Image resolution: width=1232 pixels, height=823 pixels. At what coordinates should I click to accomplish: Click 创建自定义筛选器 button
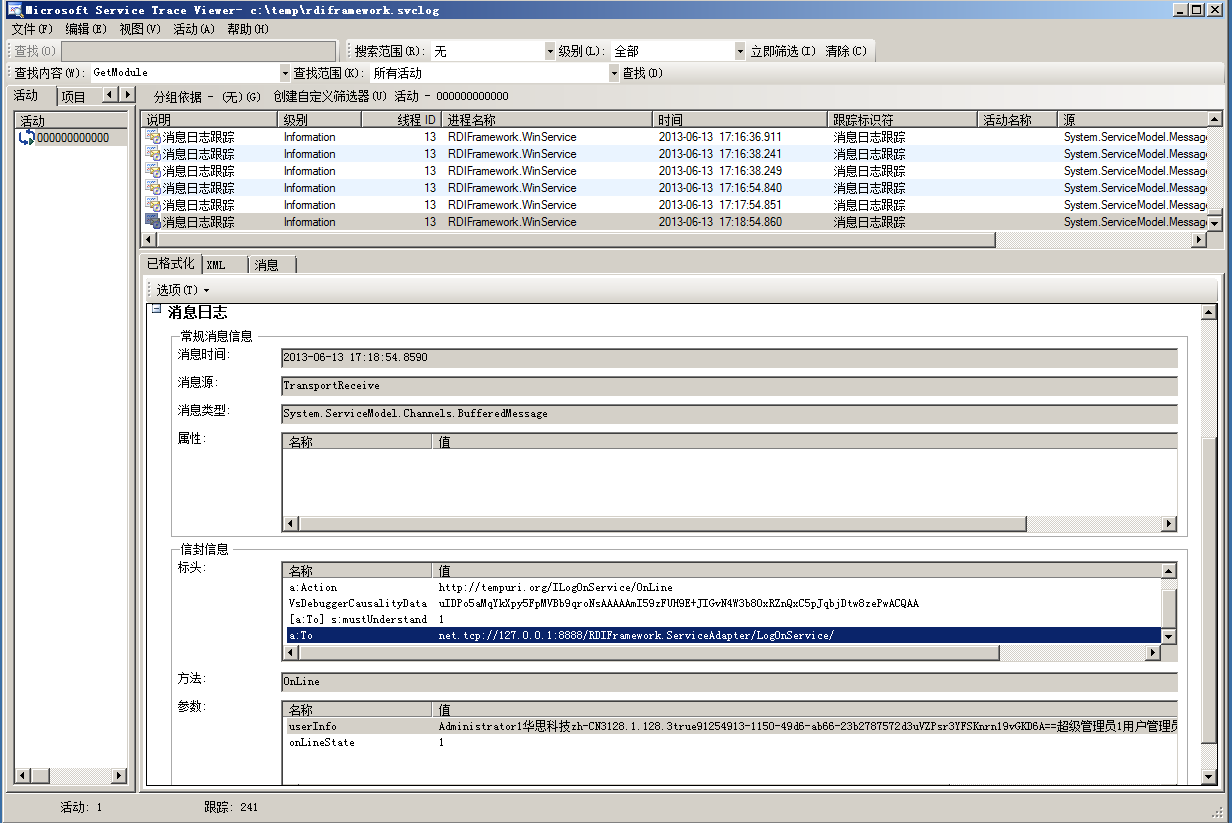(x=329, y=96)
